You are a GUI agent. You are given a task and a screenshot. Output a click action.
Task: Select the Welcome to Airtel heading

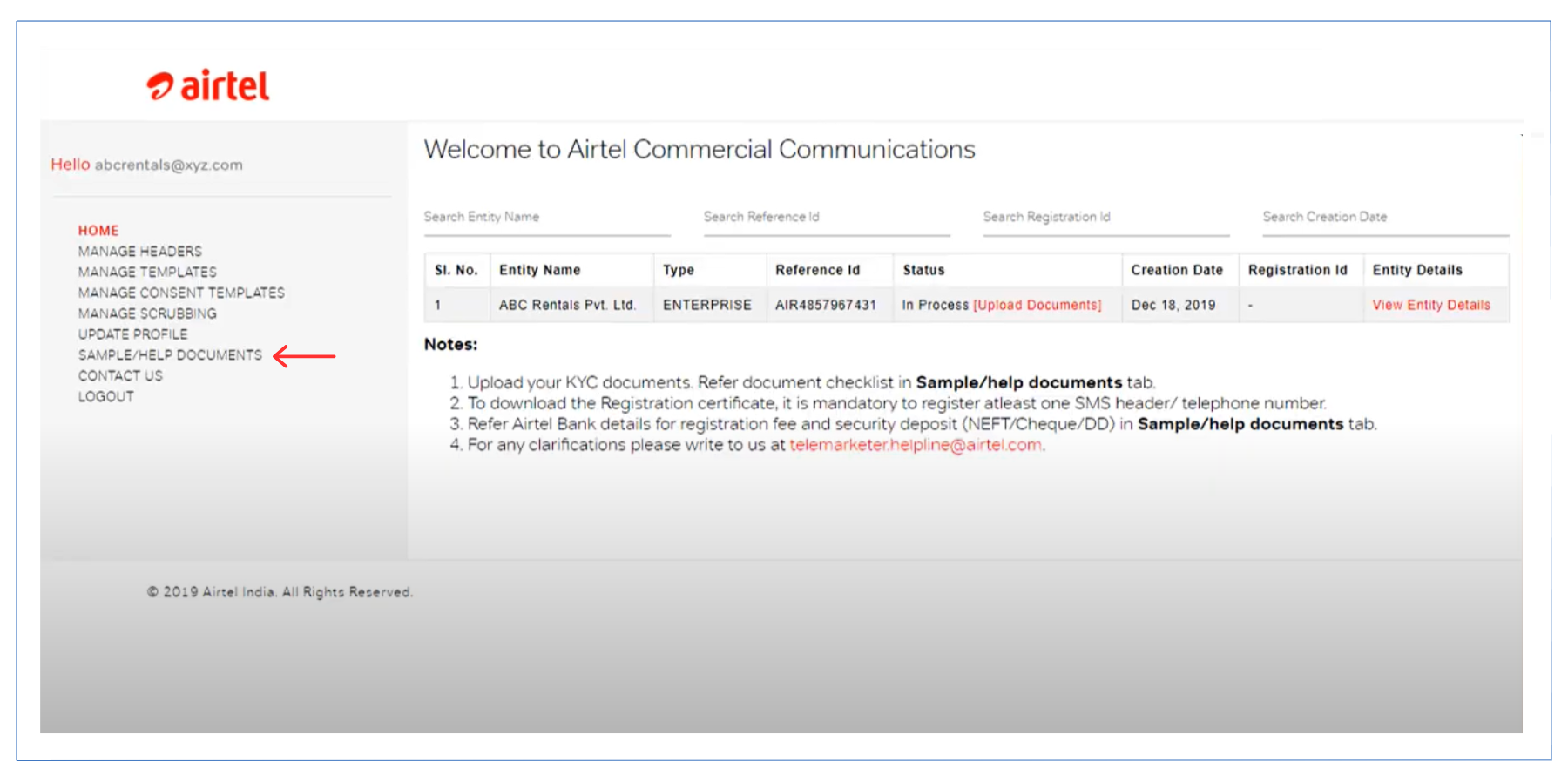coord(700,149)
